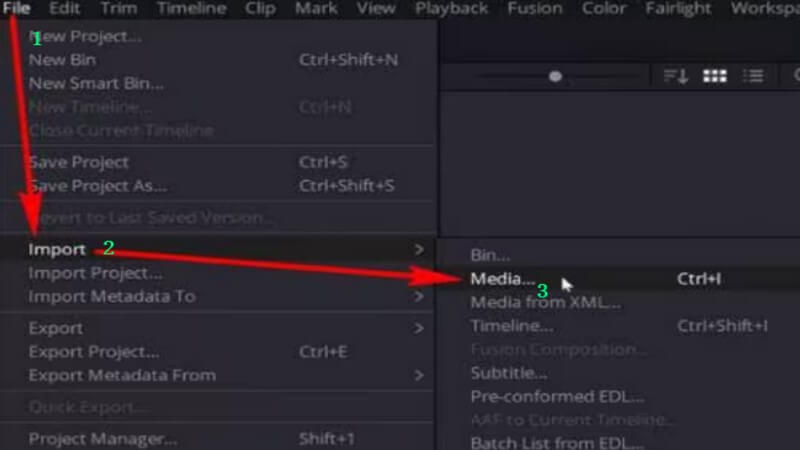Select Subtitle... from the submenu

[509, 373]
